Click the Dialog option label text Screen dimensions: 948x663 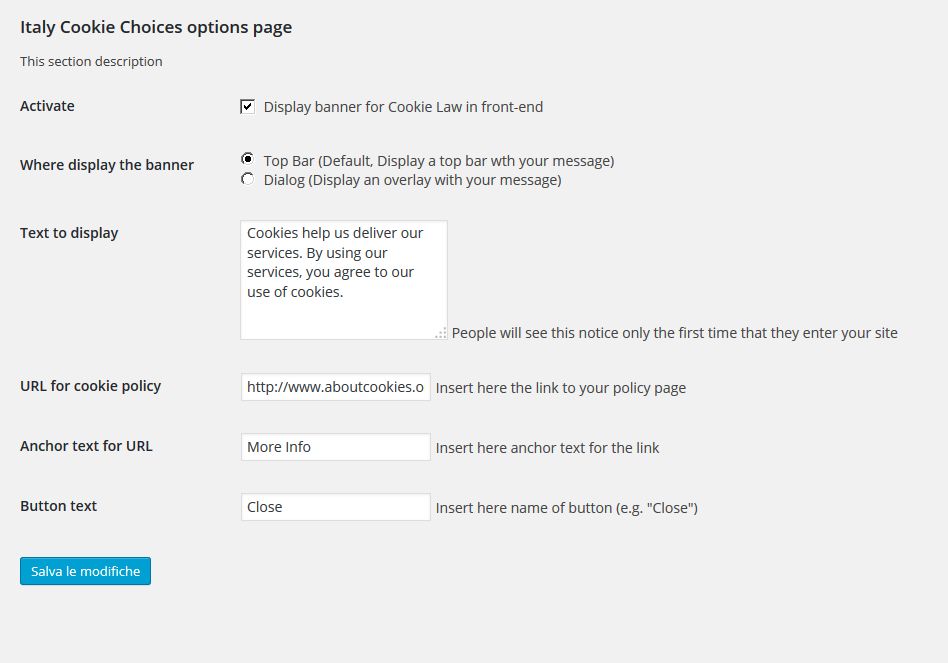pyautogui.click(x=412, y=180)
